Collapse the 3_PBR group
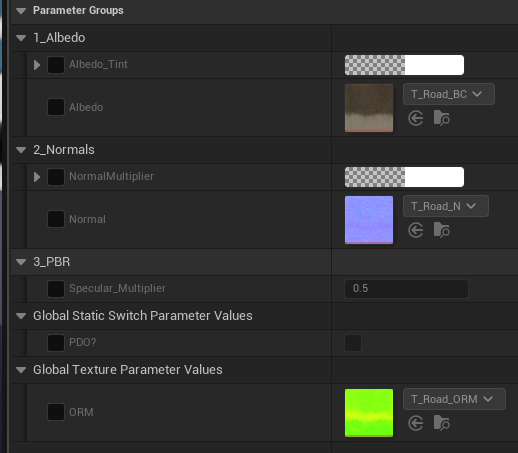This screenshot has width=518, height=453. (x=21, y=262)
